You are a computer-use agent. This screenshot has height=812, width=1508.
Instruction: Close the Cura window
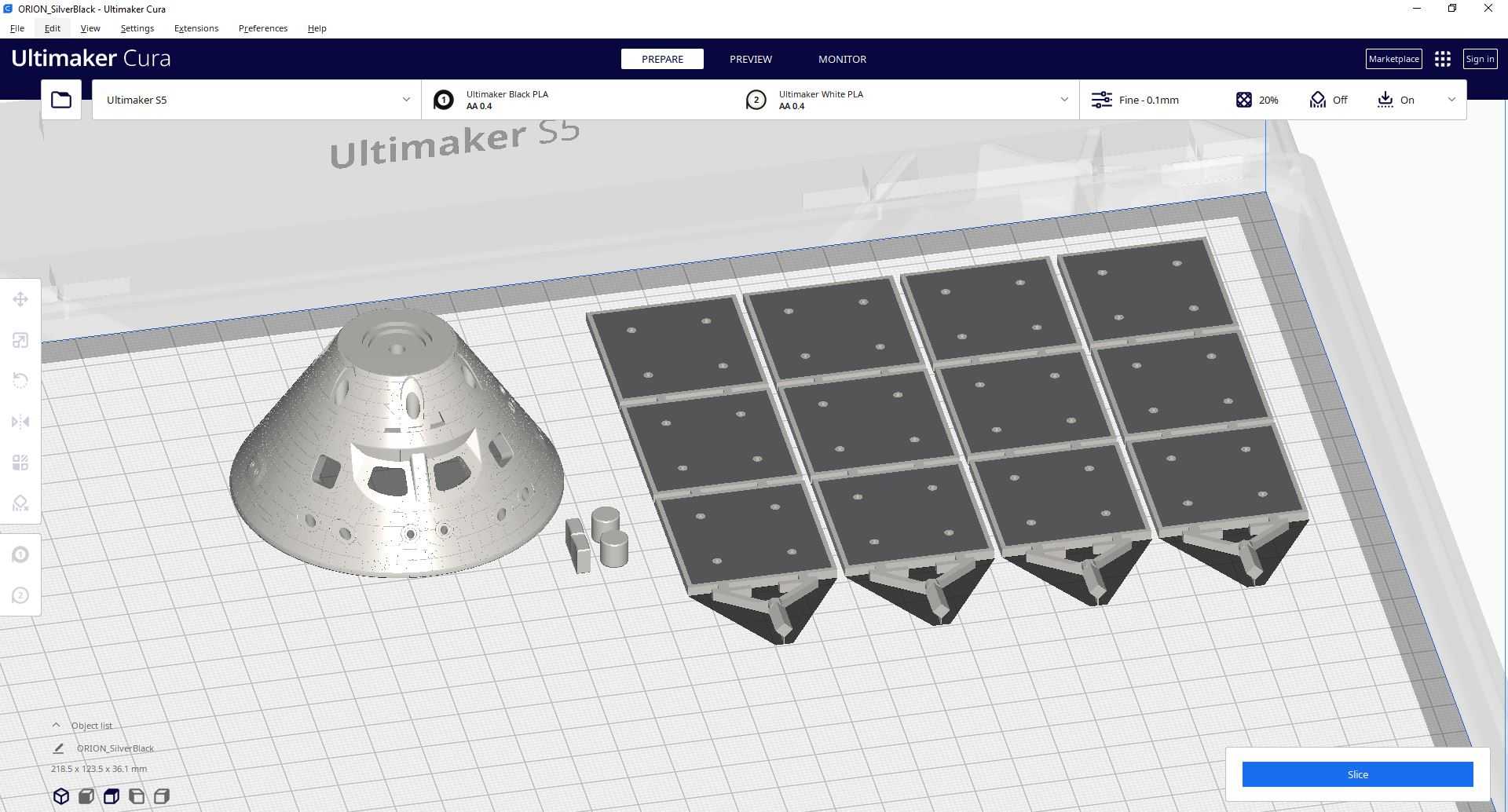1488,9
